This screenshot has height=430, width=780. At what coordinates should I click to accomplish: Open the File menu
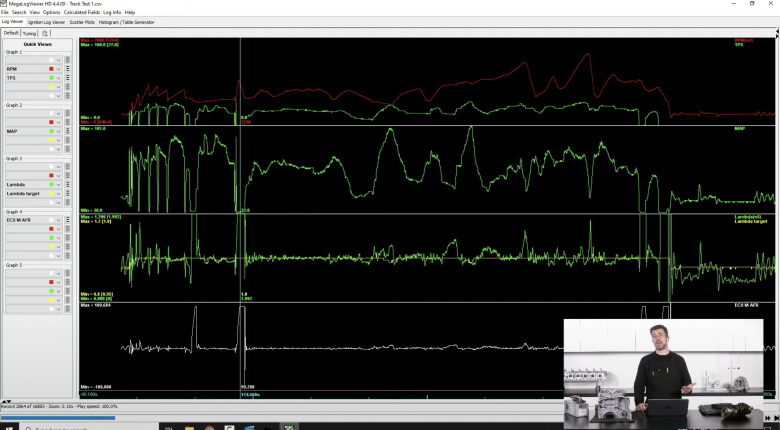[4, 12]
